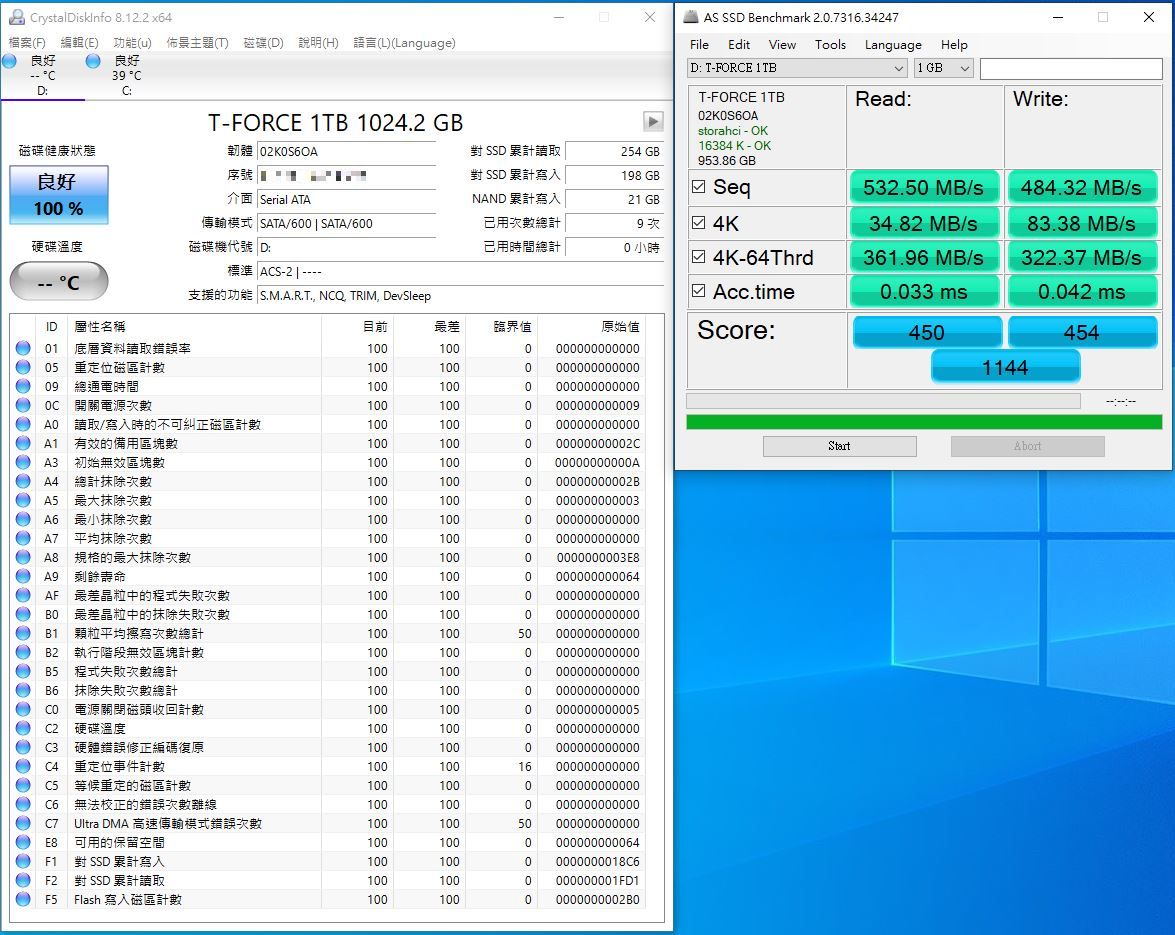Select disk C status orb at 39 °C
The width and height of the screenshot is (1175, 935).
click(94, 61)
